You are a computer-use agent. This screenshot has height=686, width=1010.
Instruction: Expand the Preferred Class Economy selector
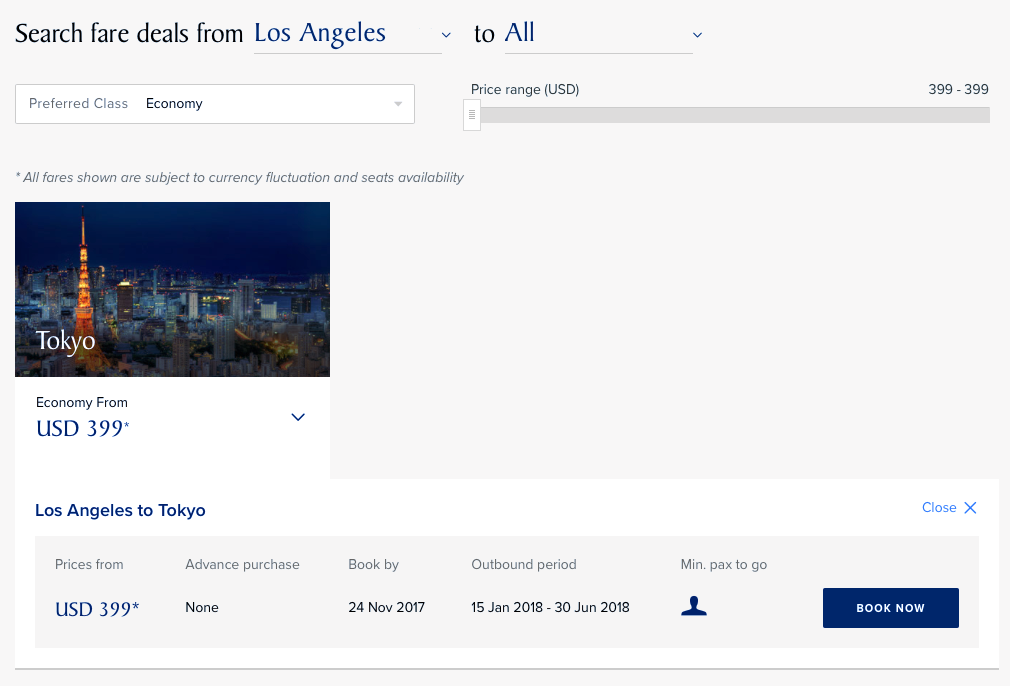(214, 104)
